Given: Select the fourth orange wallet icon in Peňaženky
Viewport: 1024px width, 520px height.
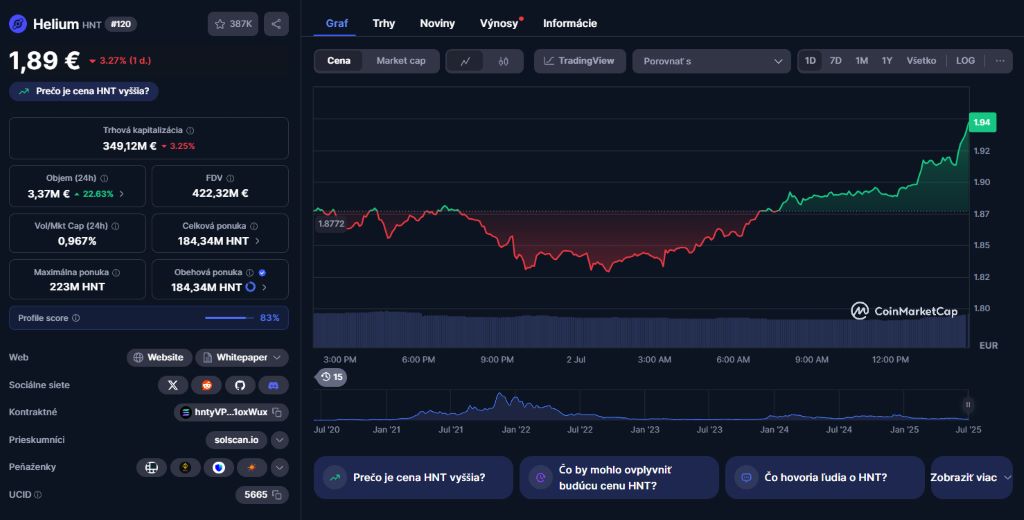Looking at the screenshot, I should click(x=251, y=467).
